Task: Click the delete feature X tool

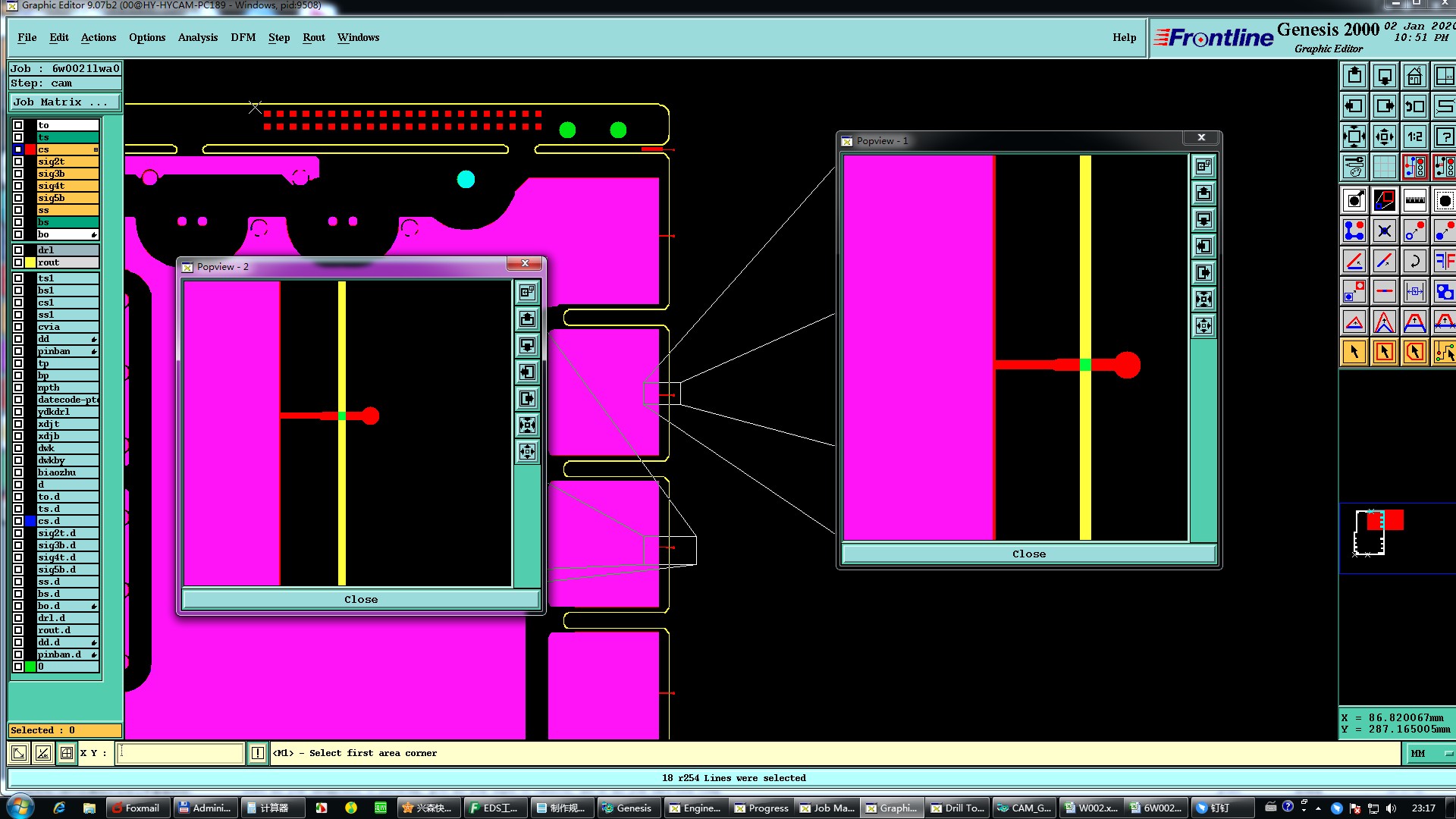Action: pos(1384,231)
